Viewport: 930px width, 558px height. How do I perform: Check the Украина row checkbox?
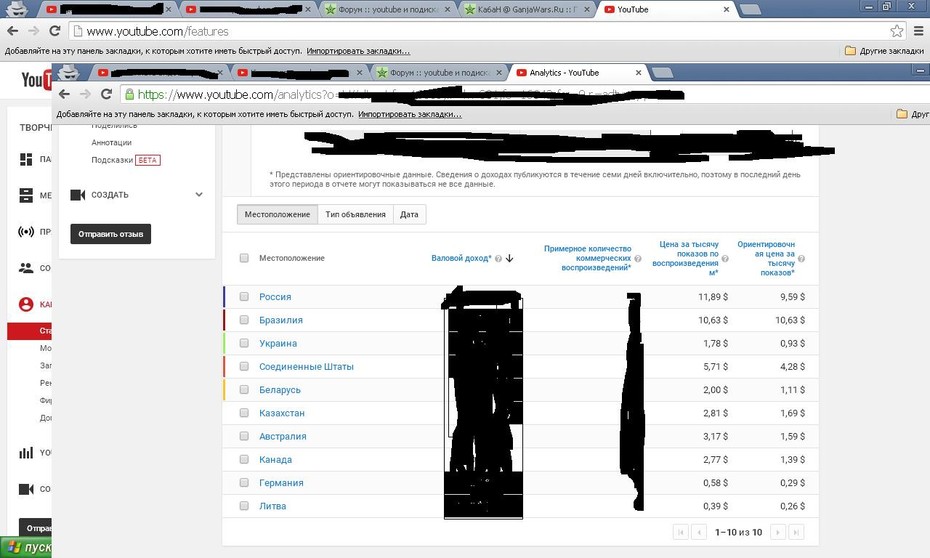(244, 343)
